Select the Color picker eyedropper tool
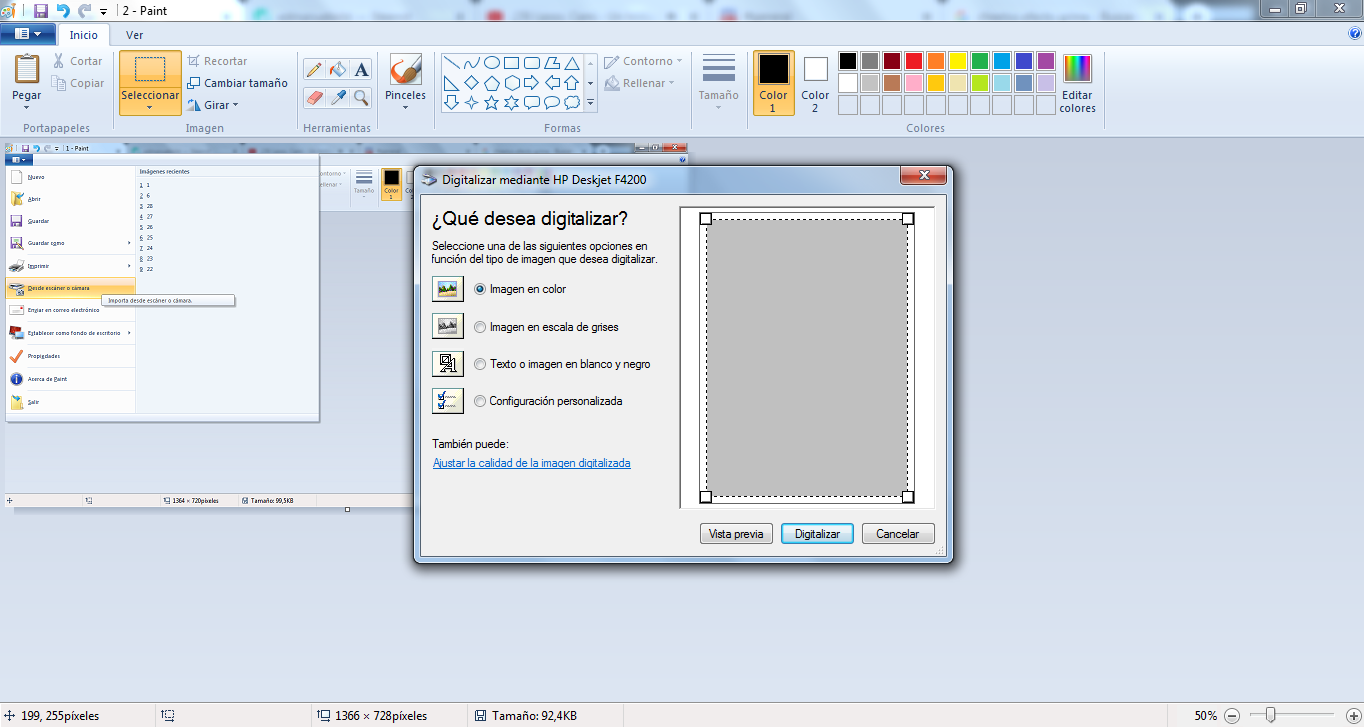The height and width of the screenshot is (728, 1364). coord(338,97)
